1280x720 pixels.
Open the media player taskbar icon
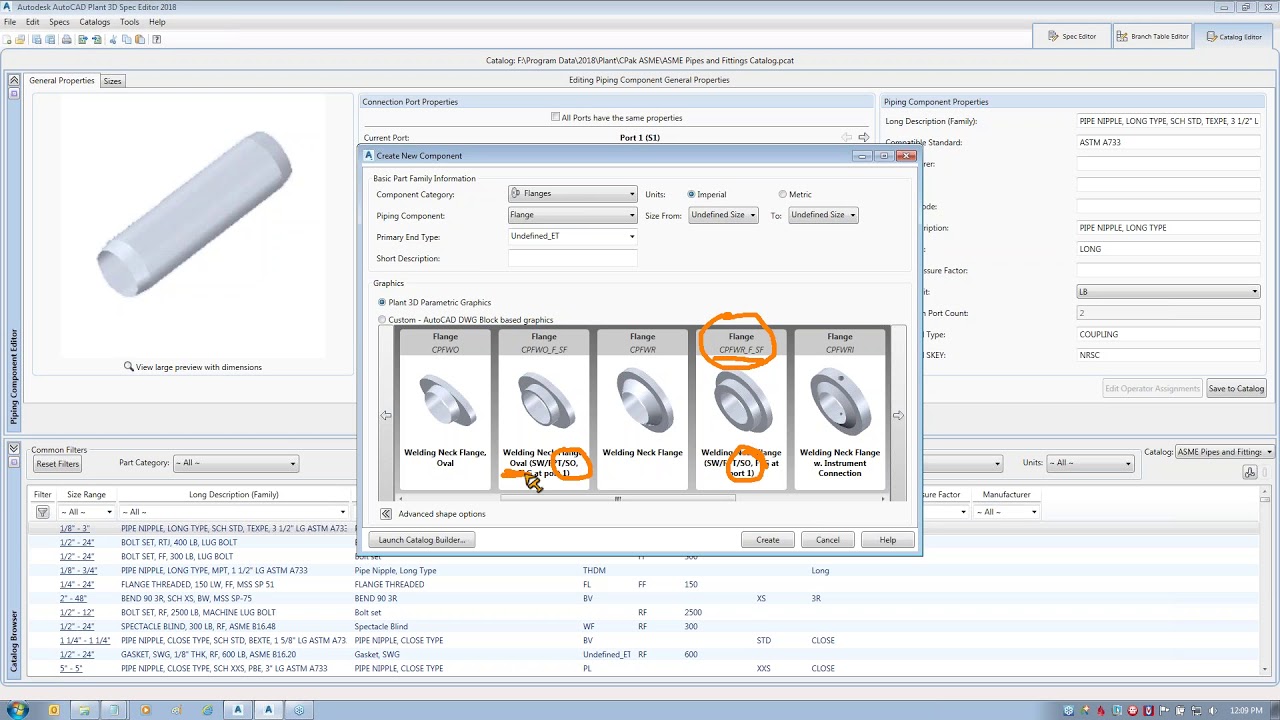145,710
